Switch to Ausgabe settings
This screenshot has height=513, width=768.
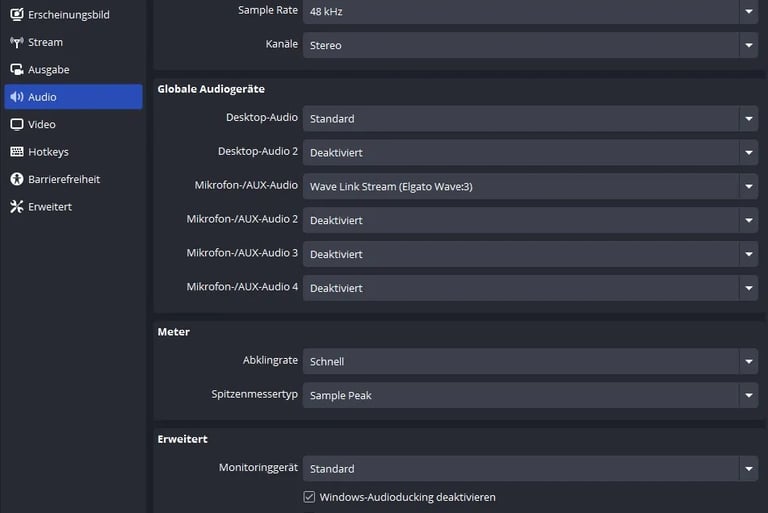pyautogui.click(x=73, y=70)
